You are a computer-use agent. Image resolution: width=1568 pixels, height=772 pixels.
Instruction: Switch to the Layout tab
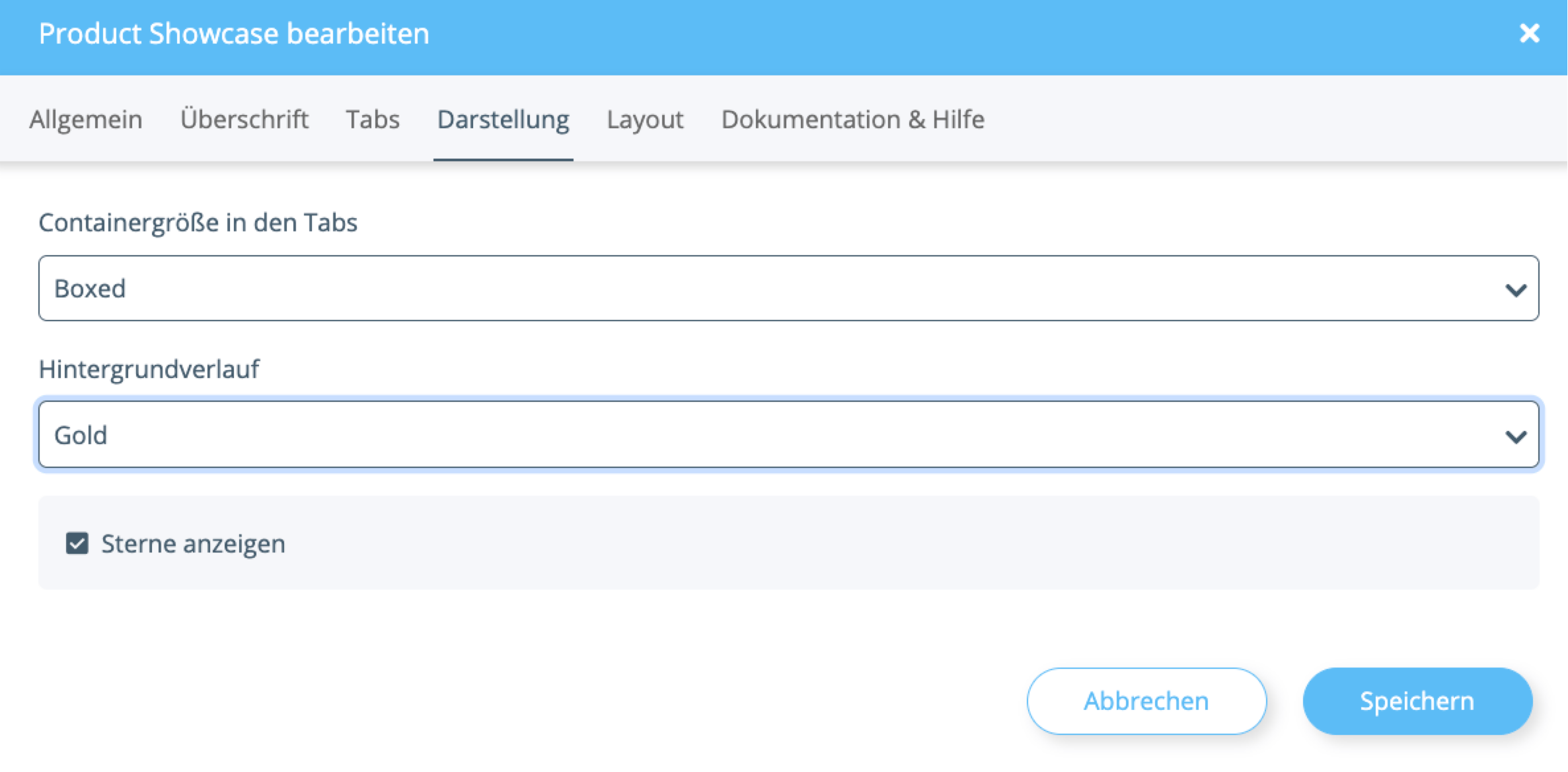click(645, 120)
